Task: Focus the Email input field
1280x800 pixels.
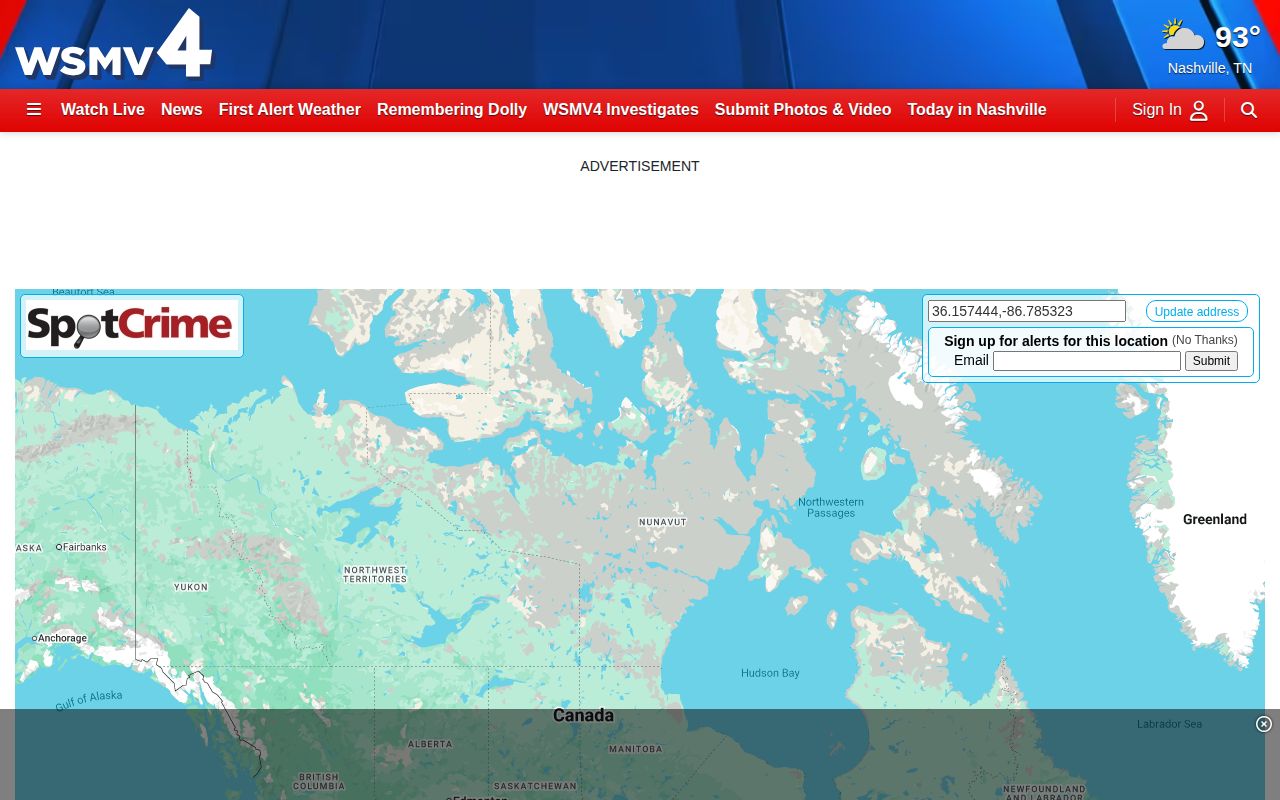Action: click(1087, 361)
